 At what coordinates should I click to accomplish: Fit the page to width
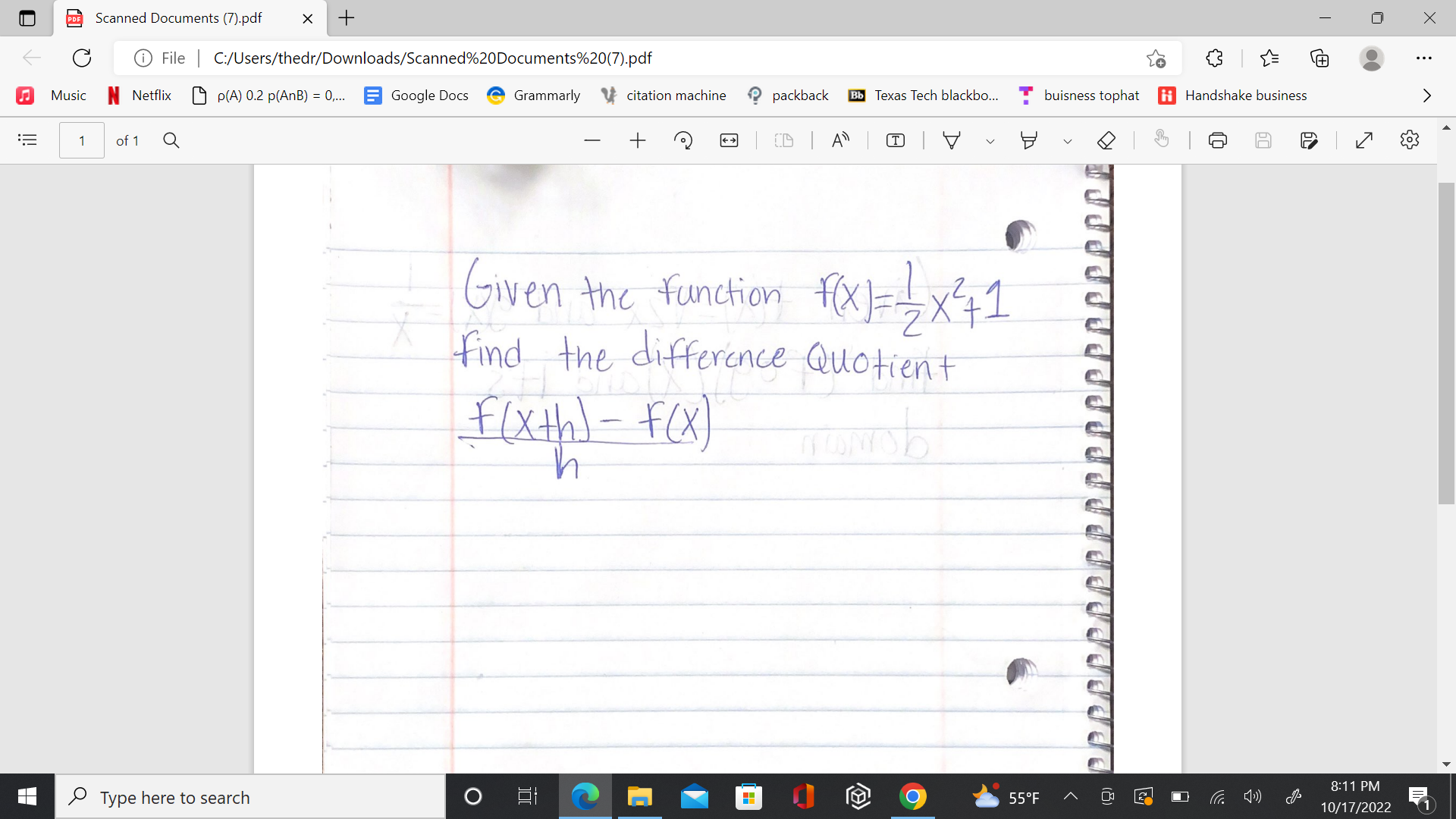click(x=729, y=140)
